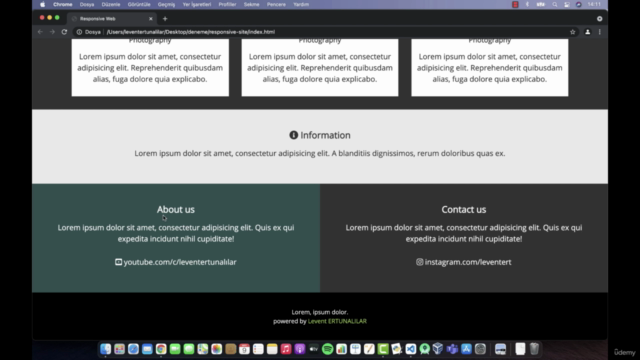The image size is (640, 360).
Task: Follow the Levent ERTUNALILAR footer link
Action: pos(337,321)
